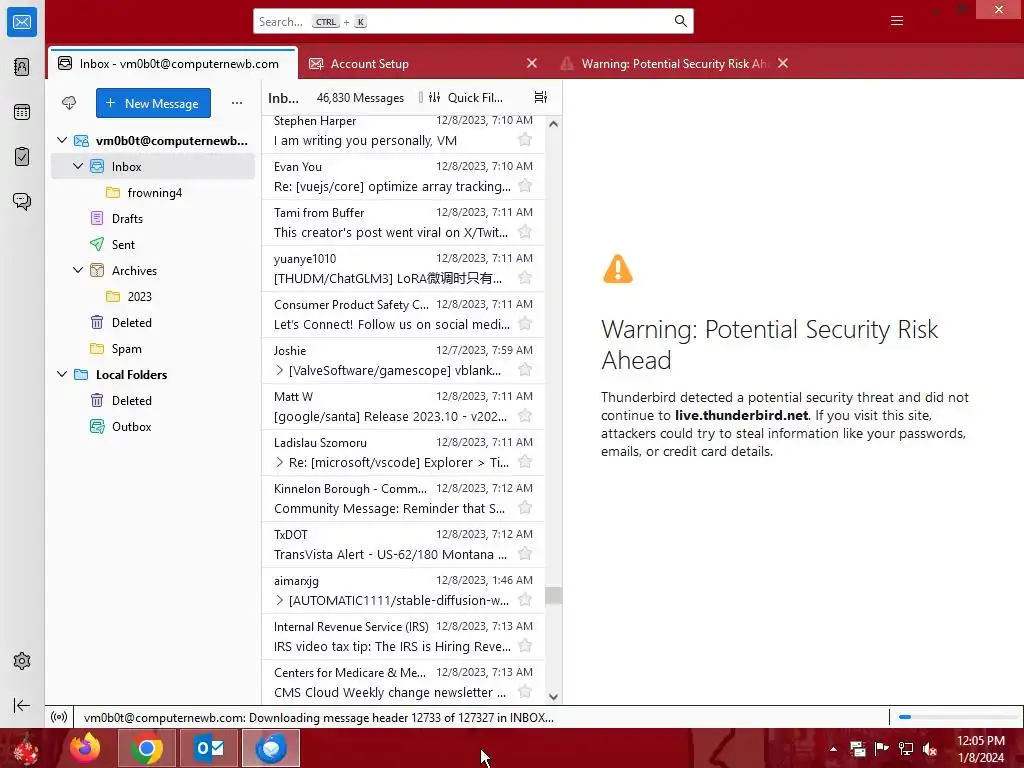
Task: Show hidden tray icons arrow
Action: click(833, 749)
